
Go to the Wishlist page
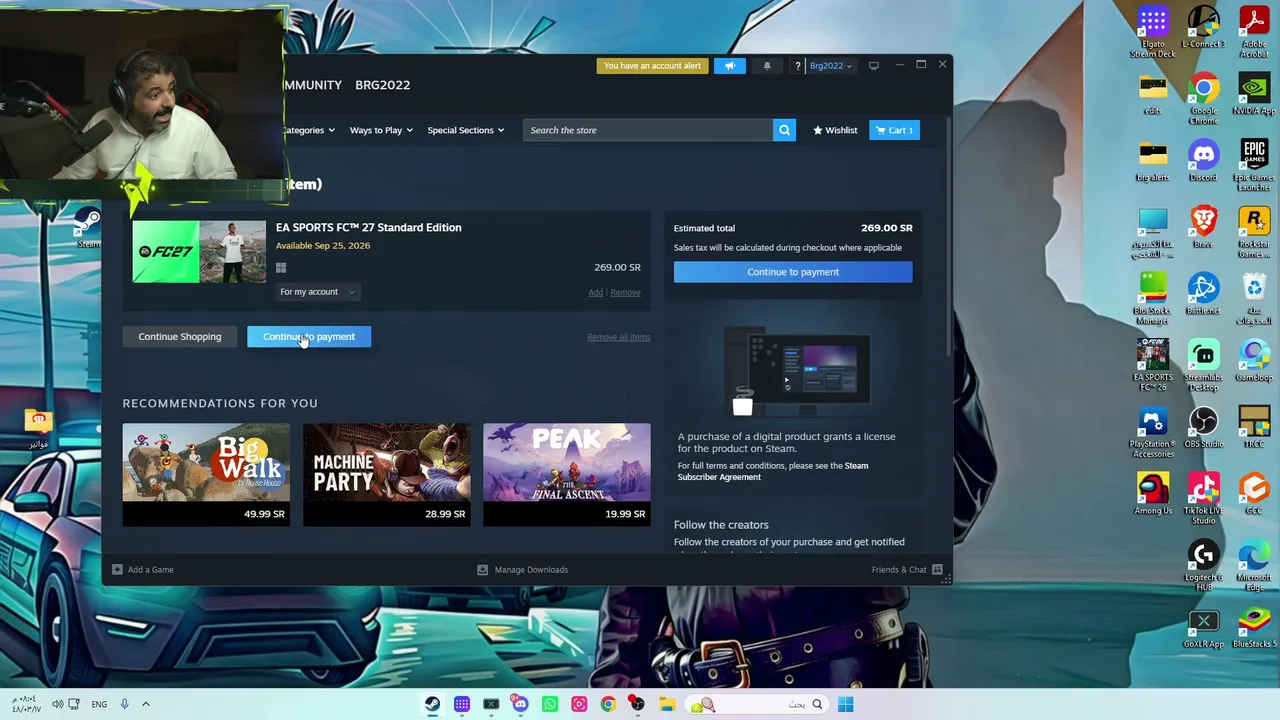click(835, 130)
